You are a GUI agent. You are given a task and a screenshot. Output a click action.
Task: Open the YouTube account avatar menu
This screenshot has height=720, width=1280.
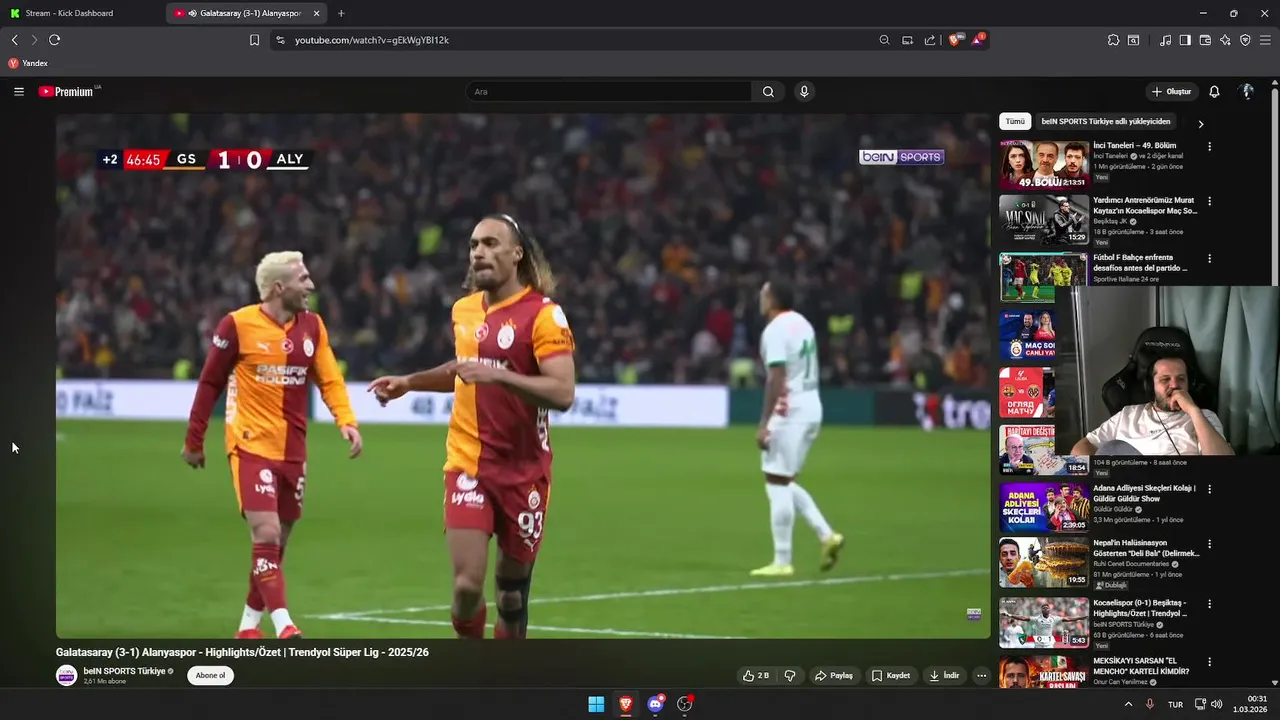[1247, 92]
